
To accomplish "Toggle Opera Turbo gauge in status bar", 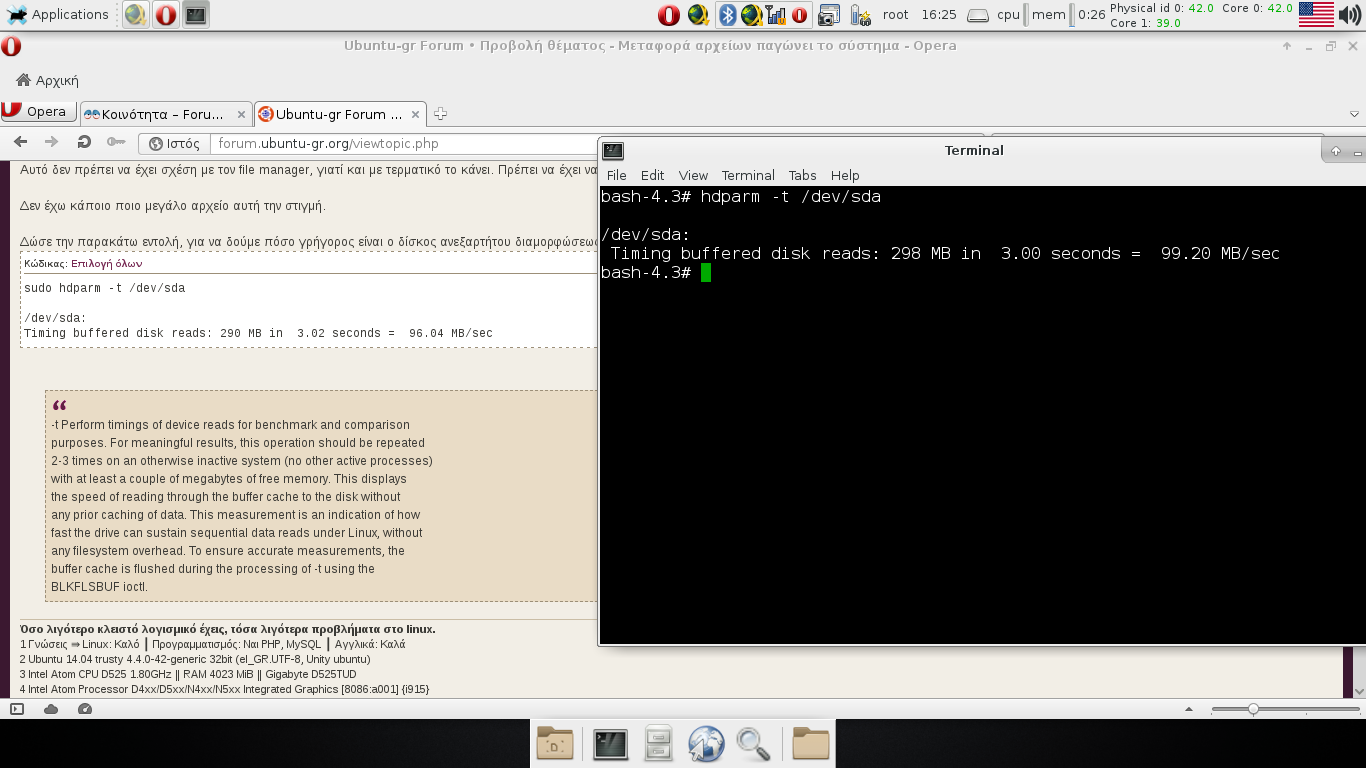I will 85,709.
